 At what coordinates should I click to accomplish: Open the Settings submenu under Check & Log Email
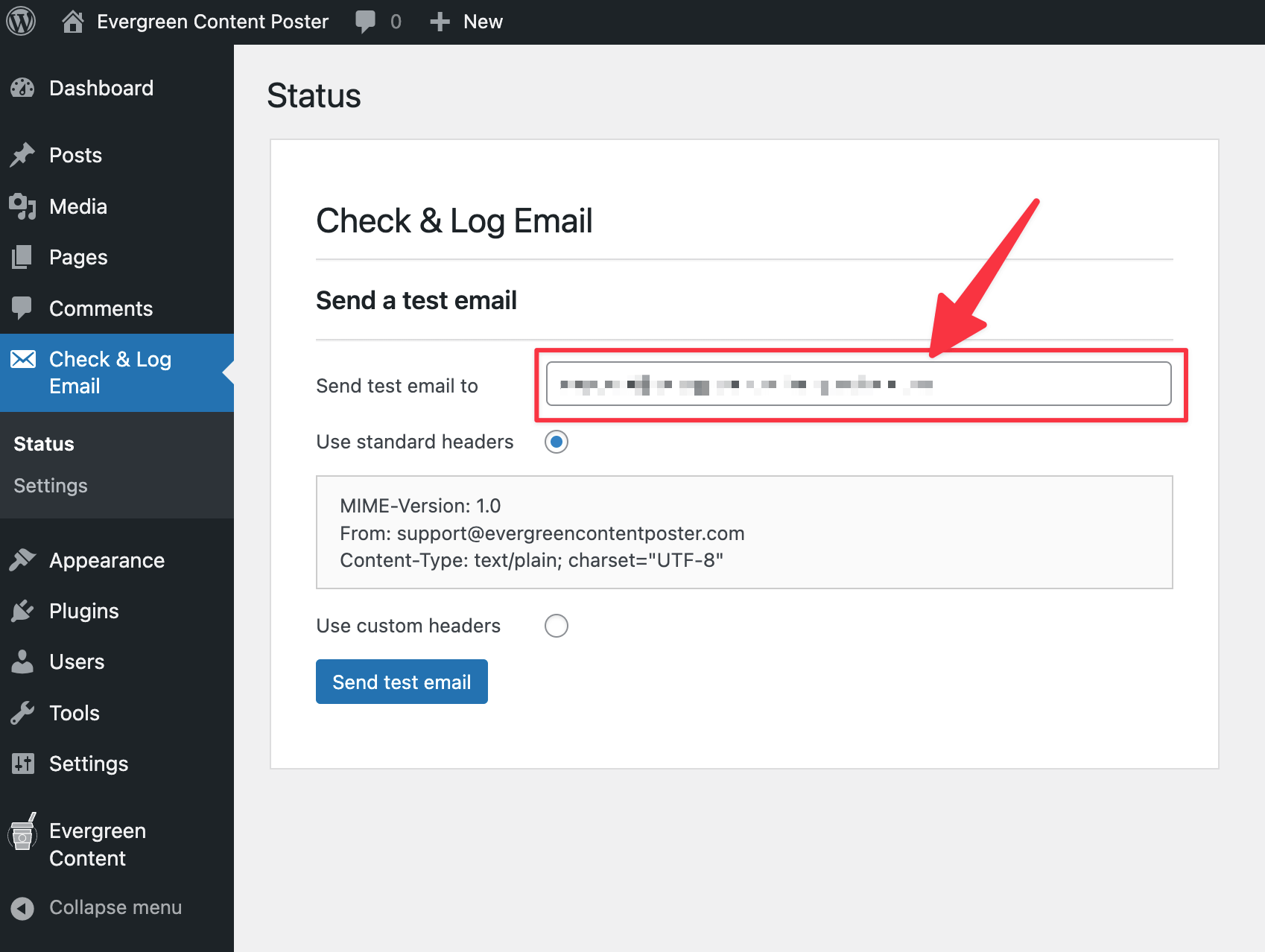coord(51,486)
